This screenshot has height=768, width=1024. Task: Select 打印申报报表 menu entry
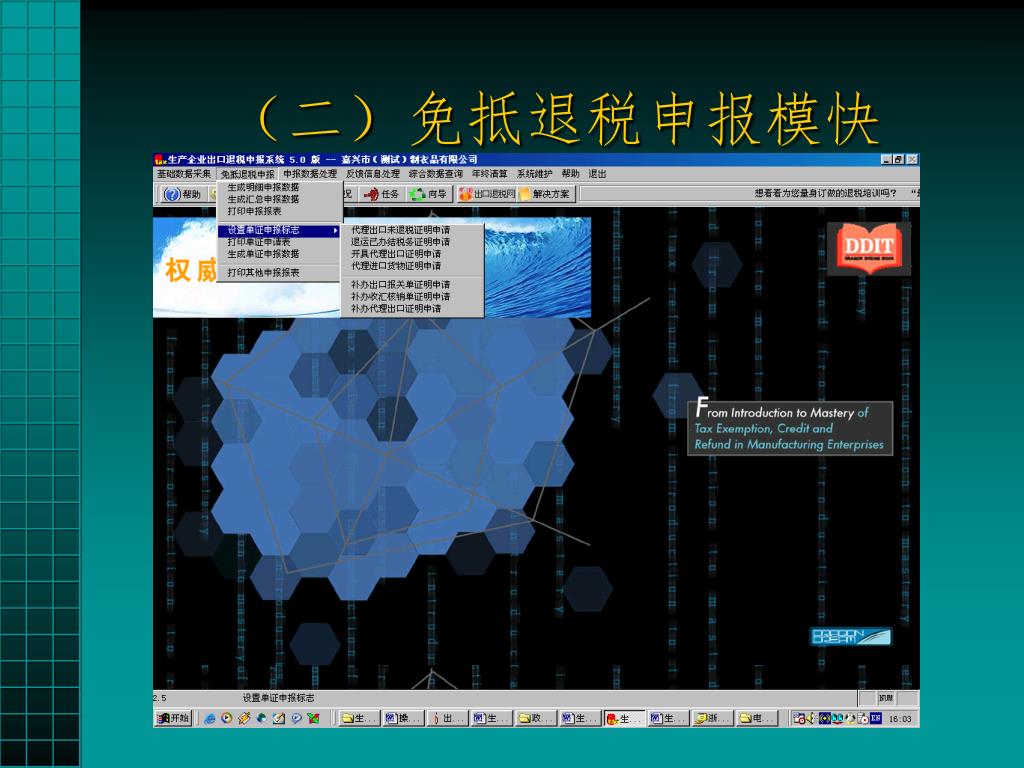[280, 211]
